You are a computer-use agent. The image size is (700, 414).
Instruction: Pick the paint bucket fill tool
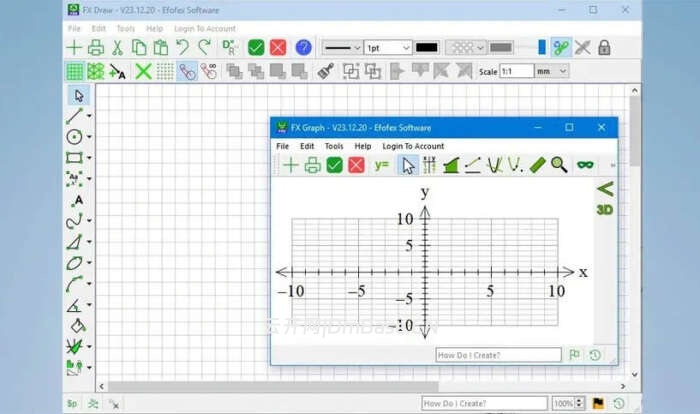click(x=75, y=326)
